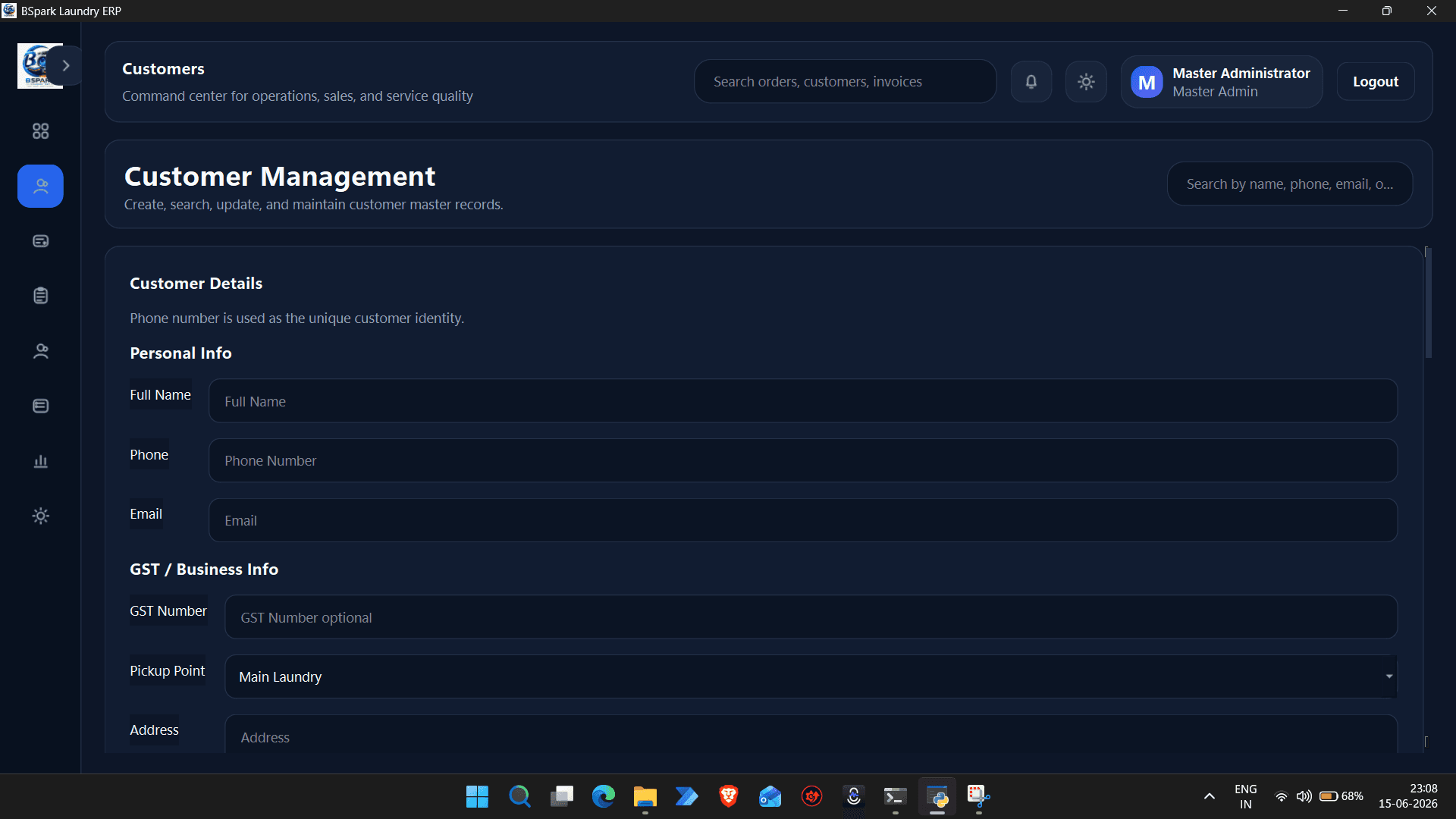Click the Personal Info section heading
Image resolution: width=1456 pixels, height=819 pixels.
pyautogui.click(x=180, y=353)
